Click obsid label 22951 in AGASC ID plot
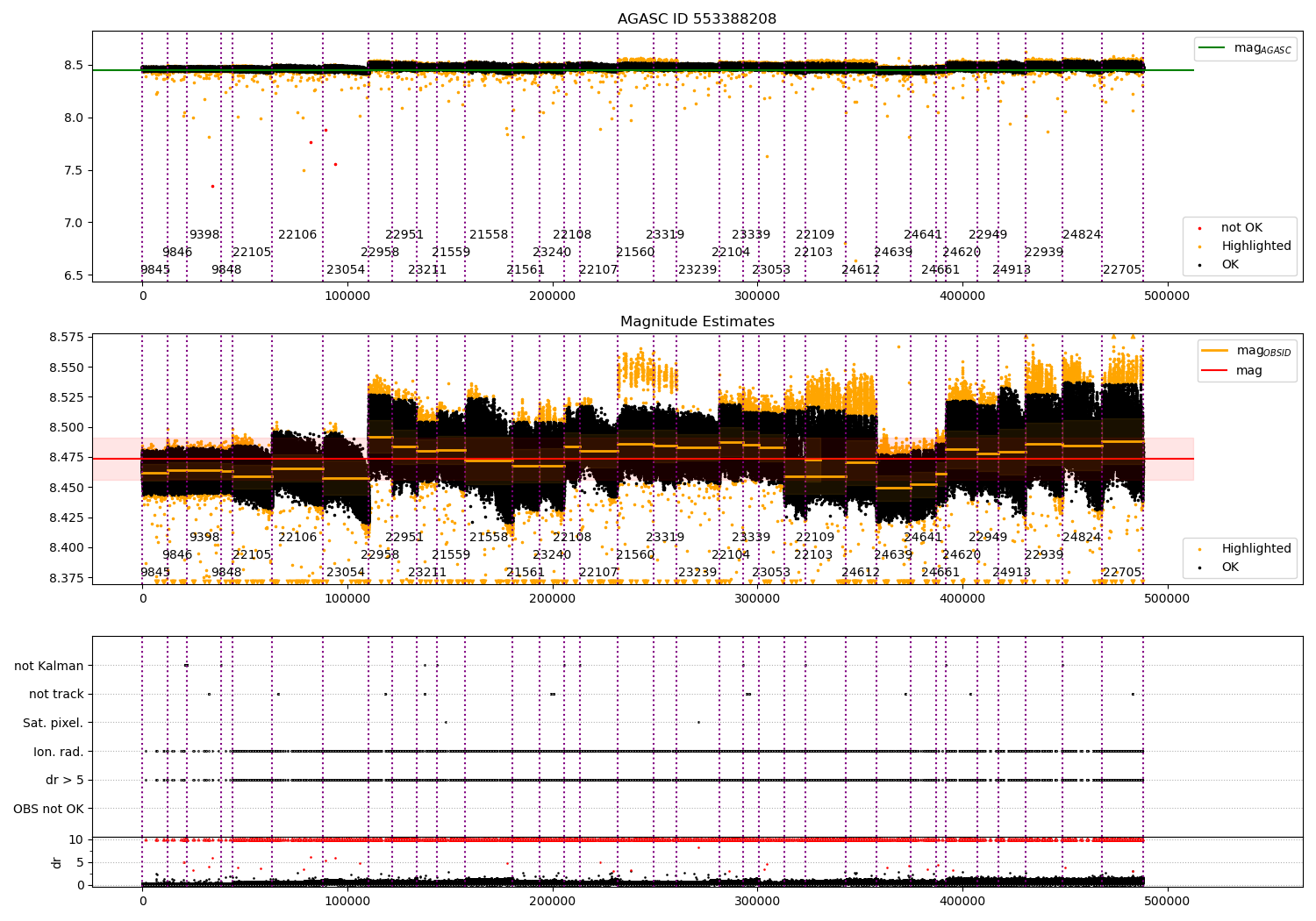The width and height of the screenshot is (1316, 921). coord(404,234)
